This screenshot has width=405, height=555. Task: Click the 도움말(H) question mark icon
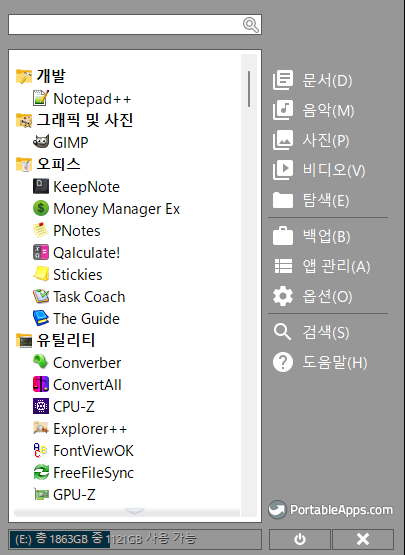[x=283, y=362]
